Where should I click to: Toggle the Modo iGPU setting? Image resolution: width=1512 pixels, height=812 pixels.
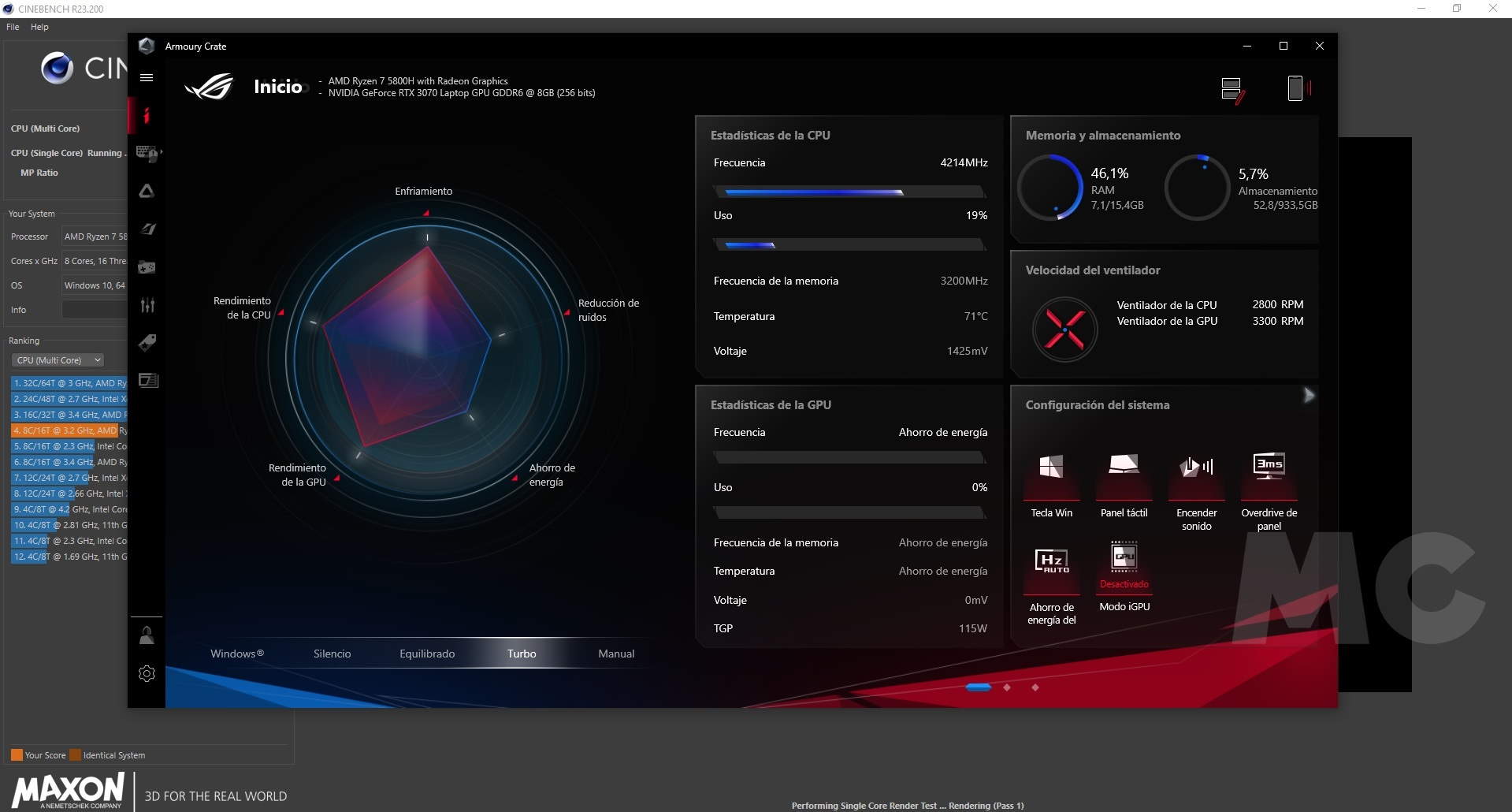pos(1124,558)
